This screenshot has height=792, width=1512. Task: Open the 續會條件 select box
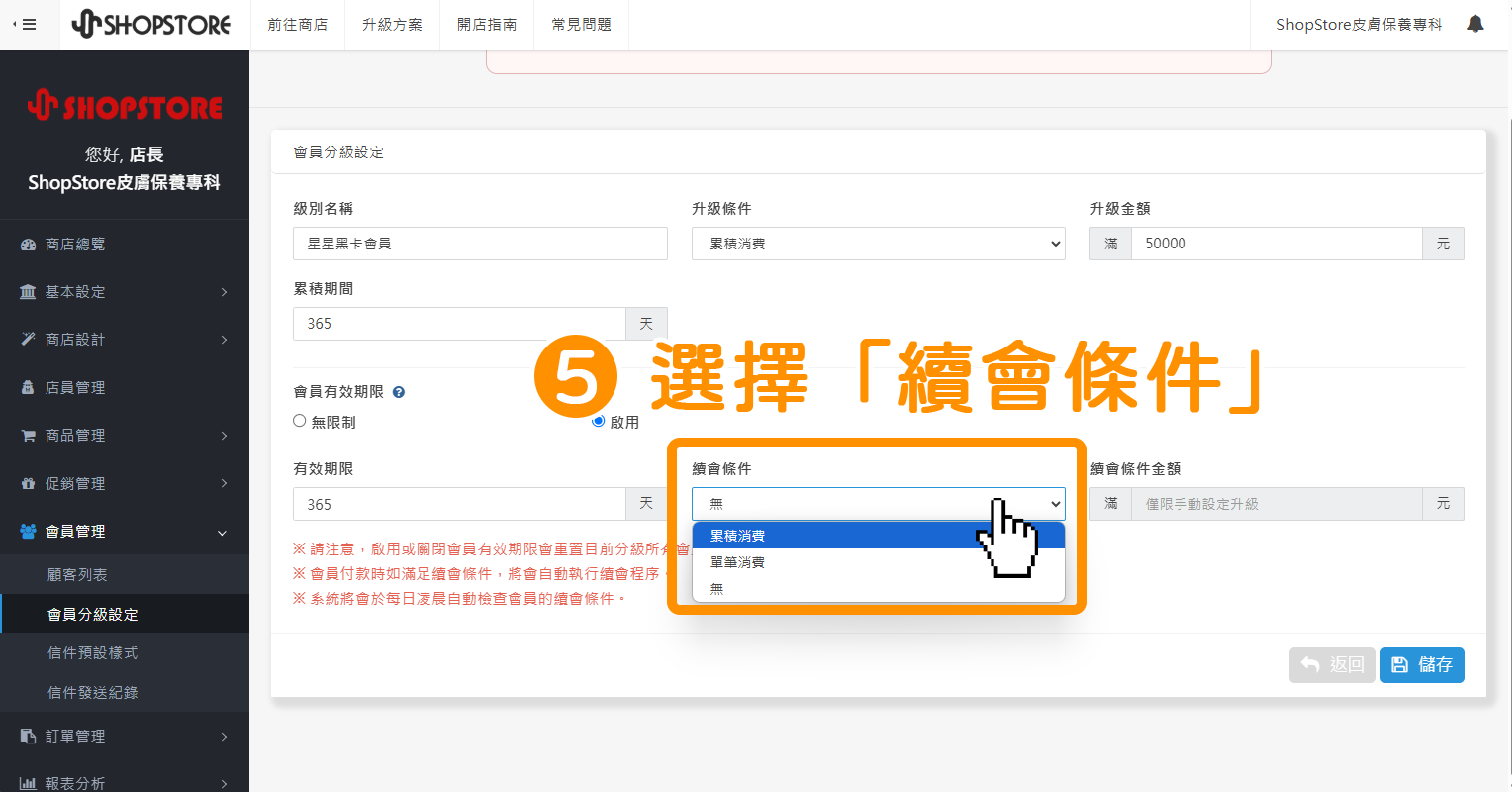pyautogui.click(x=878, y=504)
